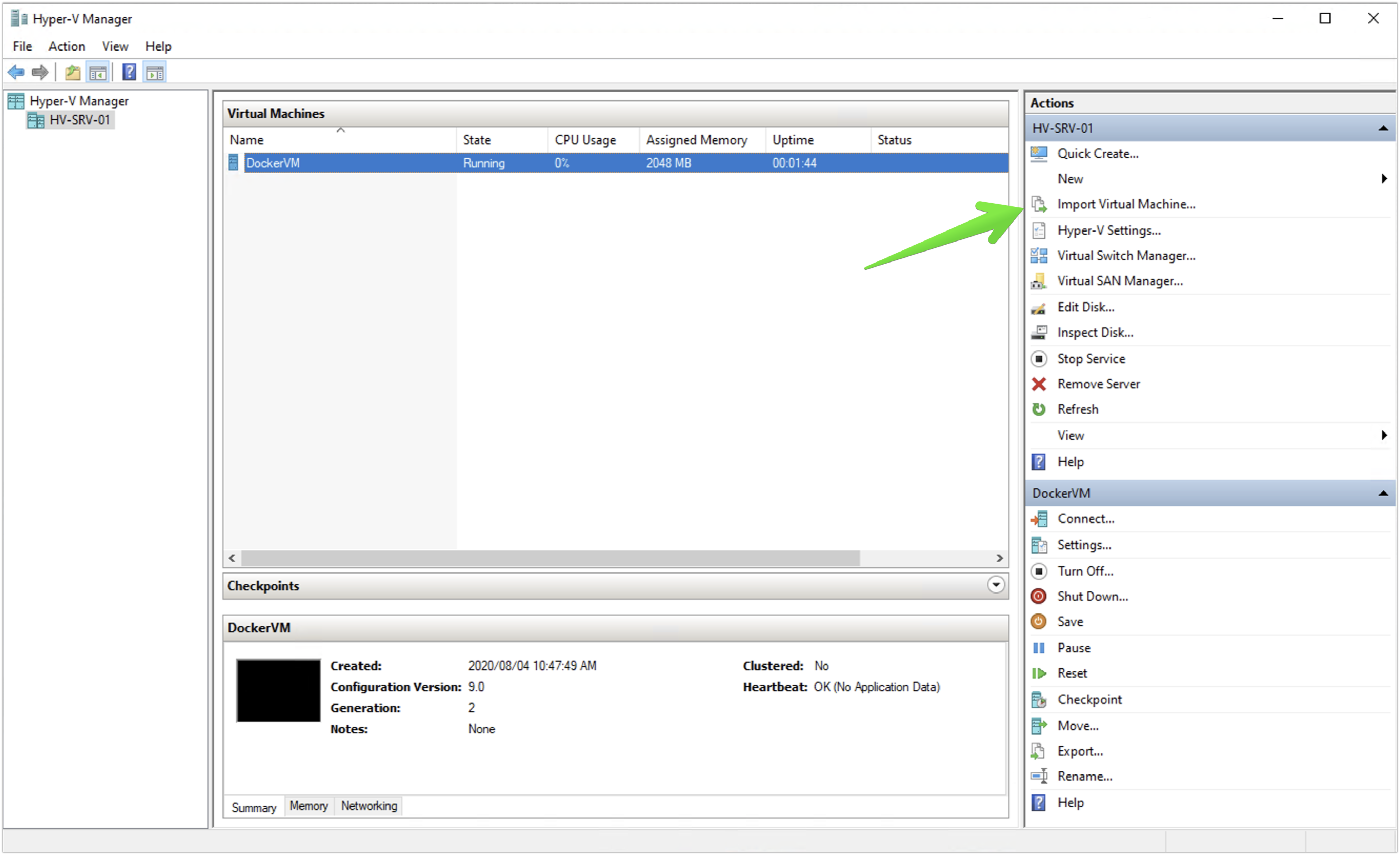Image resolution: width=1400 pixels, height=855 pixels.
Task: Toggle Show/Hide Console Tree toolbar icon
Action: [98, 72]
